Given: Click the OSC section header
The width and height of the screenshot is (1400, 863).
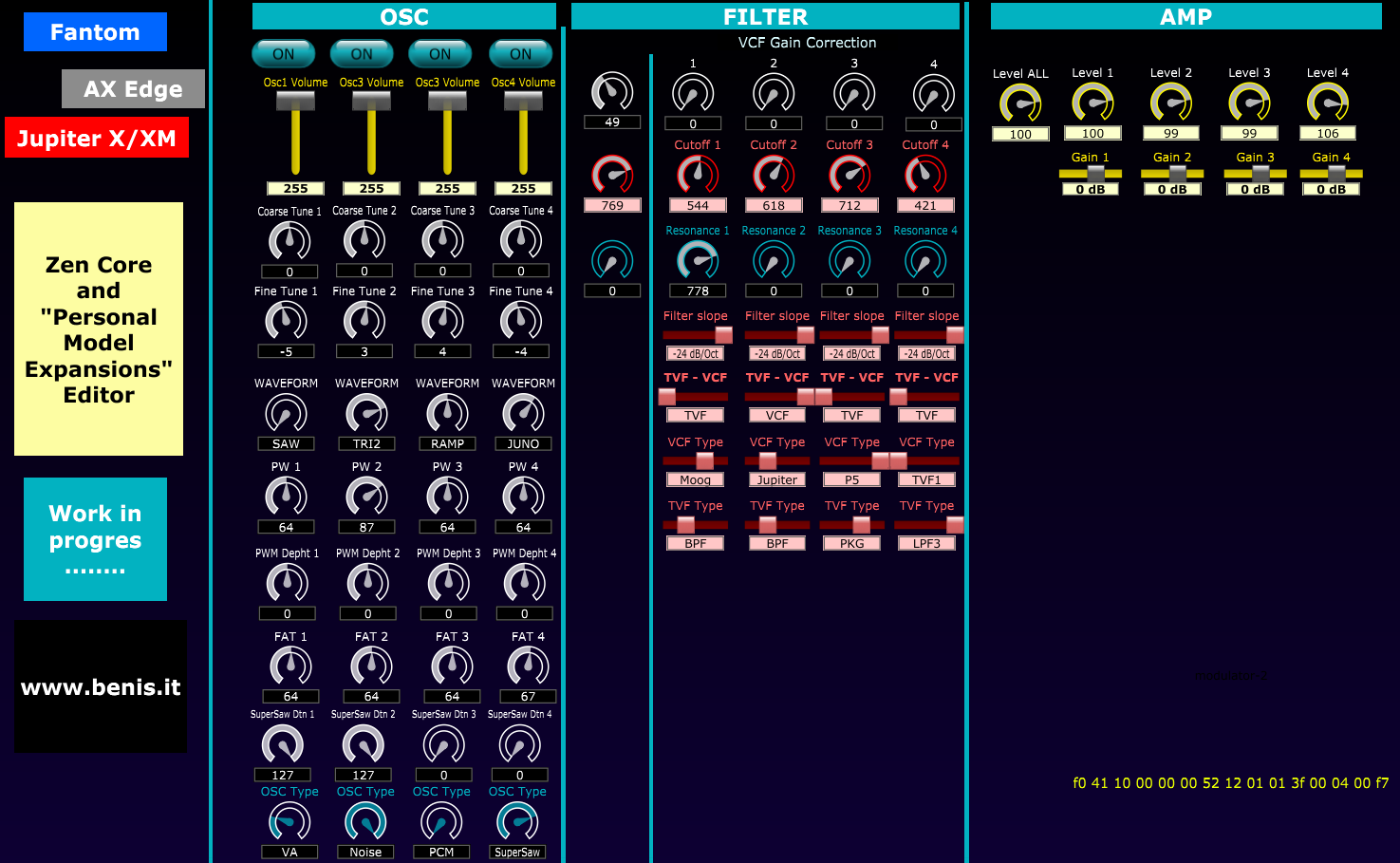Looking at the screenshot, I should click(x=404, y=16).
